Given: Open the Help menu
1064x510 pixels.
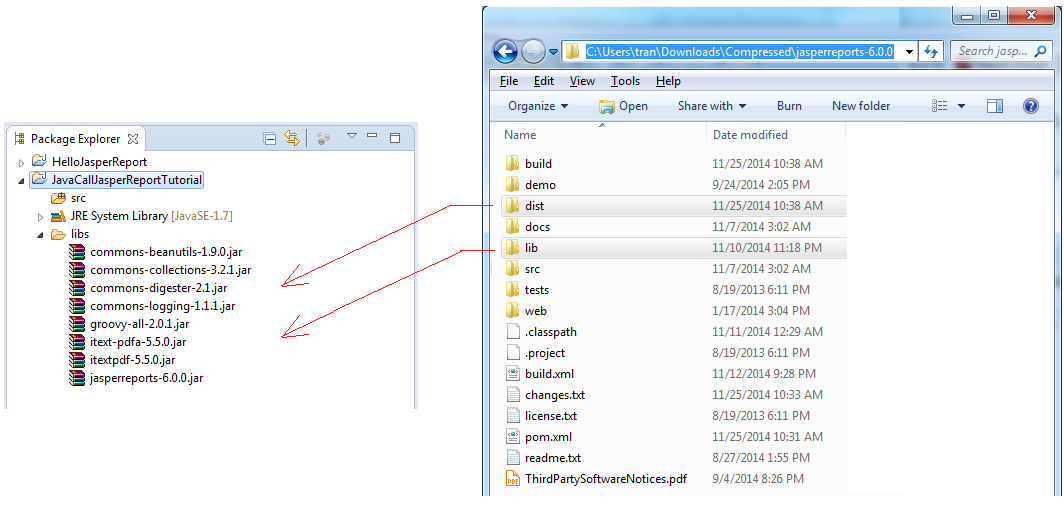Looking at the screenshot, I should [x=668, y=81].
